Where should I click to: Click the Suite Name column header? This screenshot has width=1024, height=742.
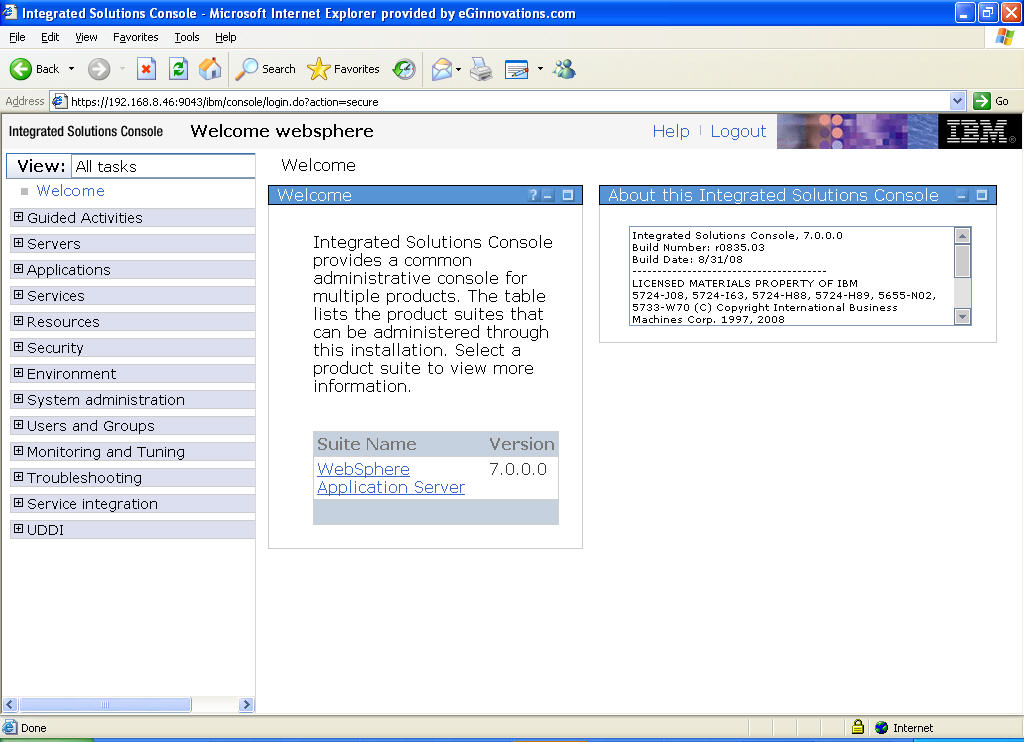[x=366, y=444]
